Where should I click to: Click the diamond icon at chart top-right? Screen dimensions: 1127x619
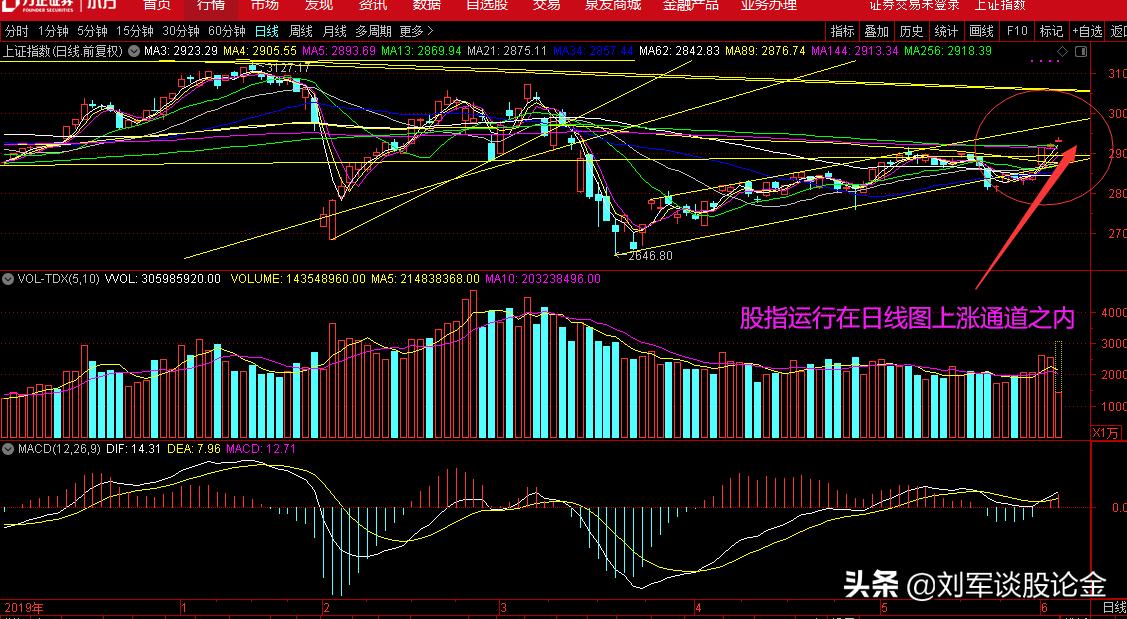pyautogui.click(x=1063, y=52)
